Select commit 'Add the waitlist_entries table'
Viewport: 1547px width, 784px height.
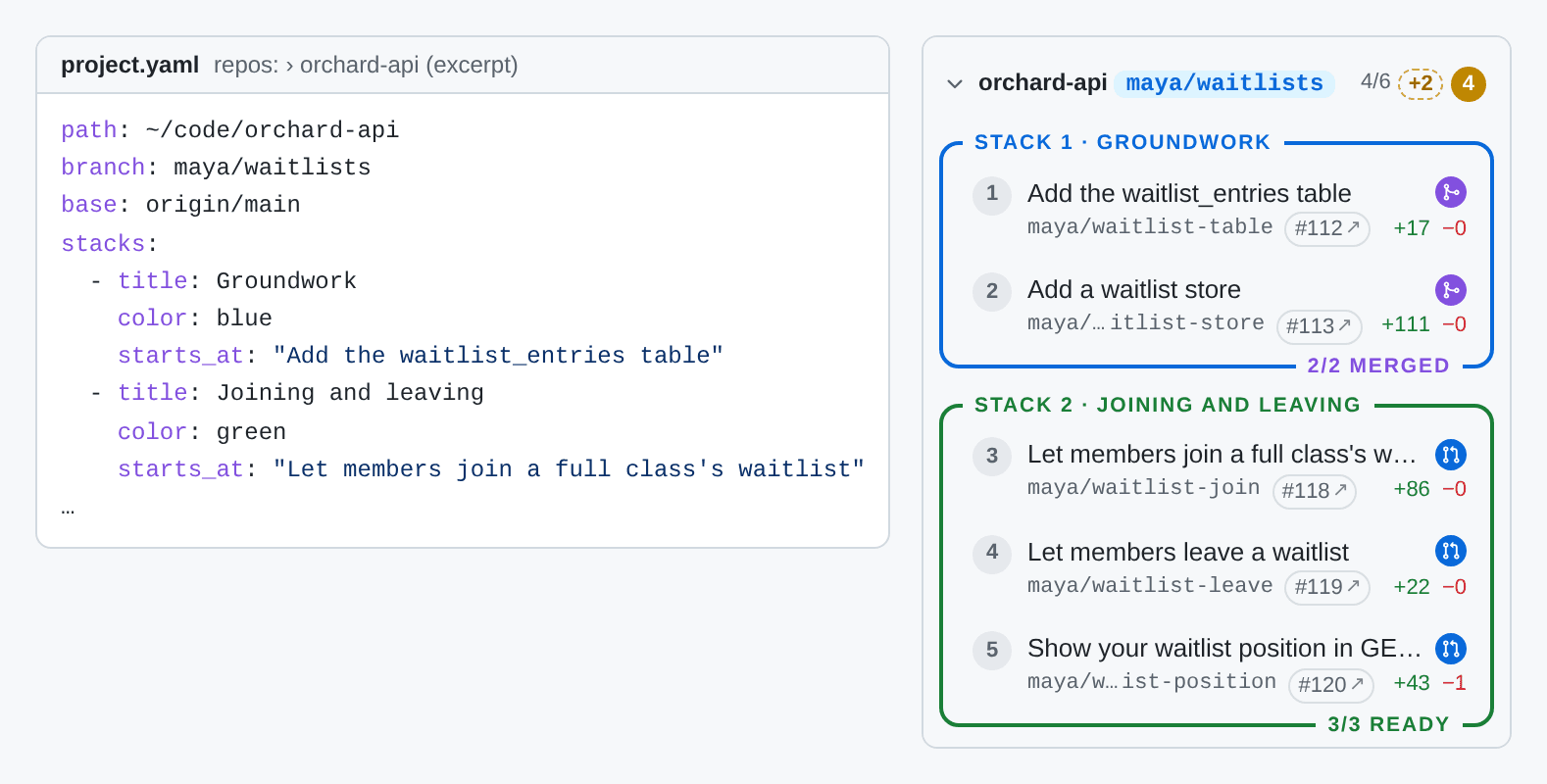coord(1189,193)
